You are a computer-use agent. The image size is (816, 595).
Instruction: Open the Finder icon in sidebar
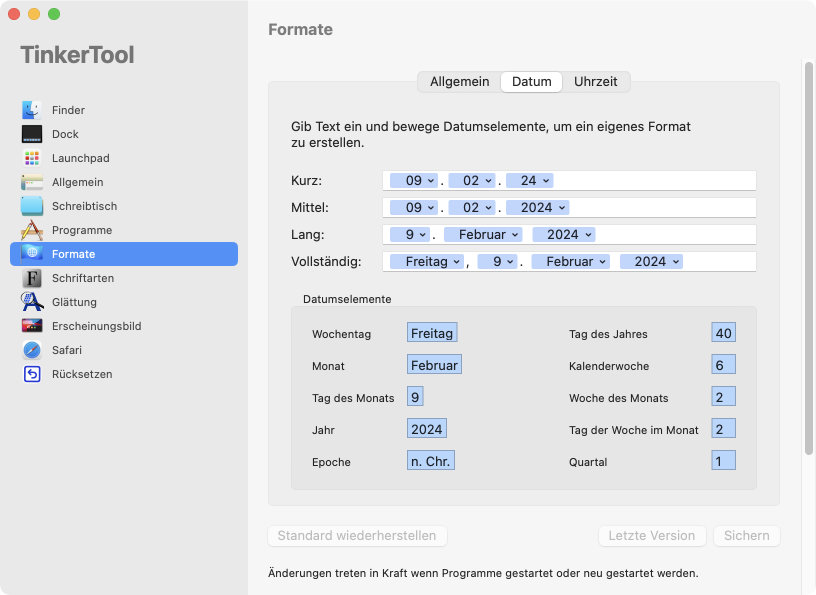(32, 110)
